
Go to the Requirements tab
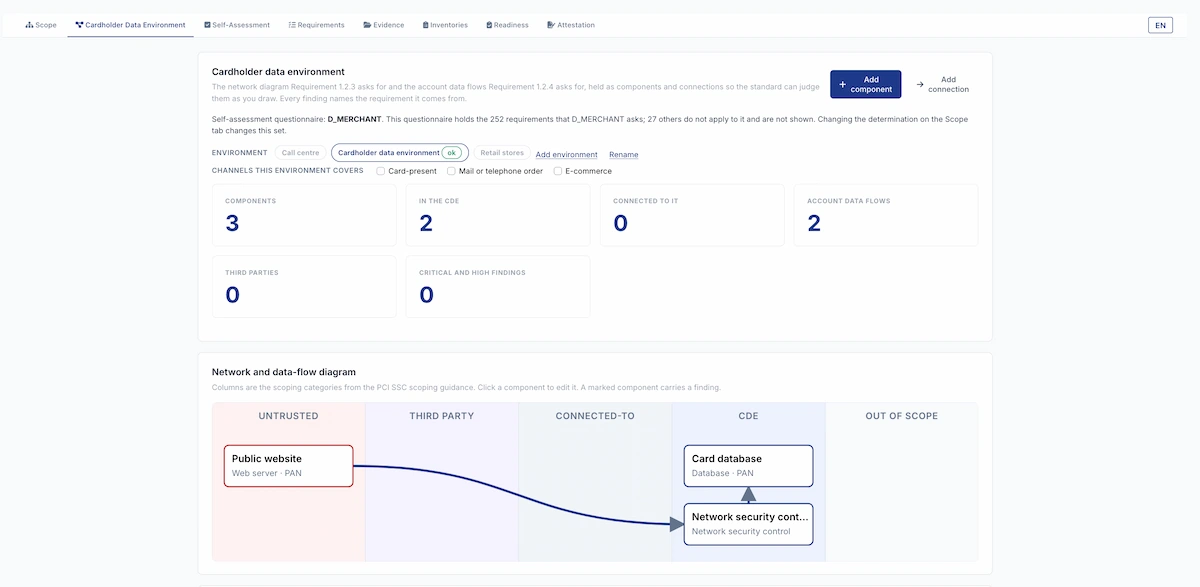(x=316, y=25)
